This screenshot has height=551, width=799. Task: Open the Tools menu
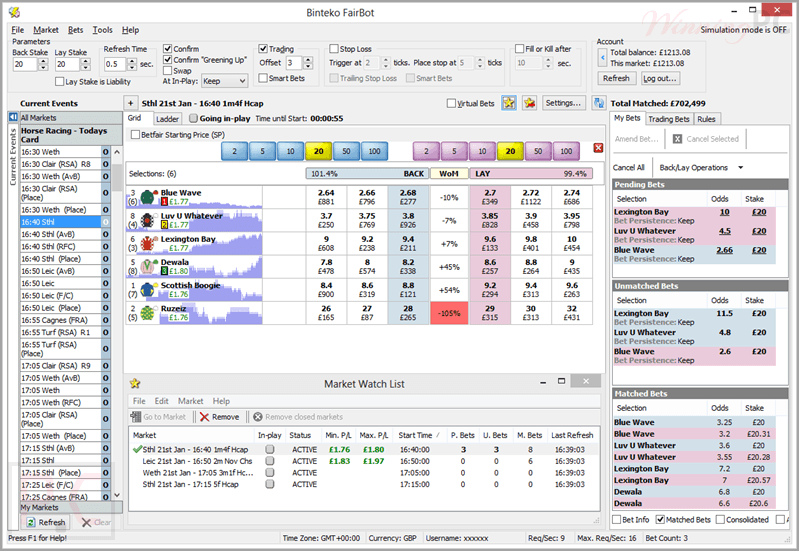click(x=102, y=30)
